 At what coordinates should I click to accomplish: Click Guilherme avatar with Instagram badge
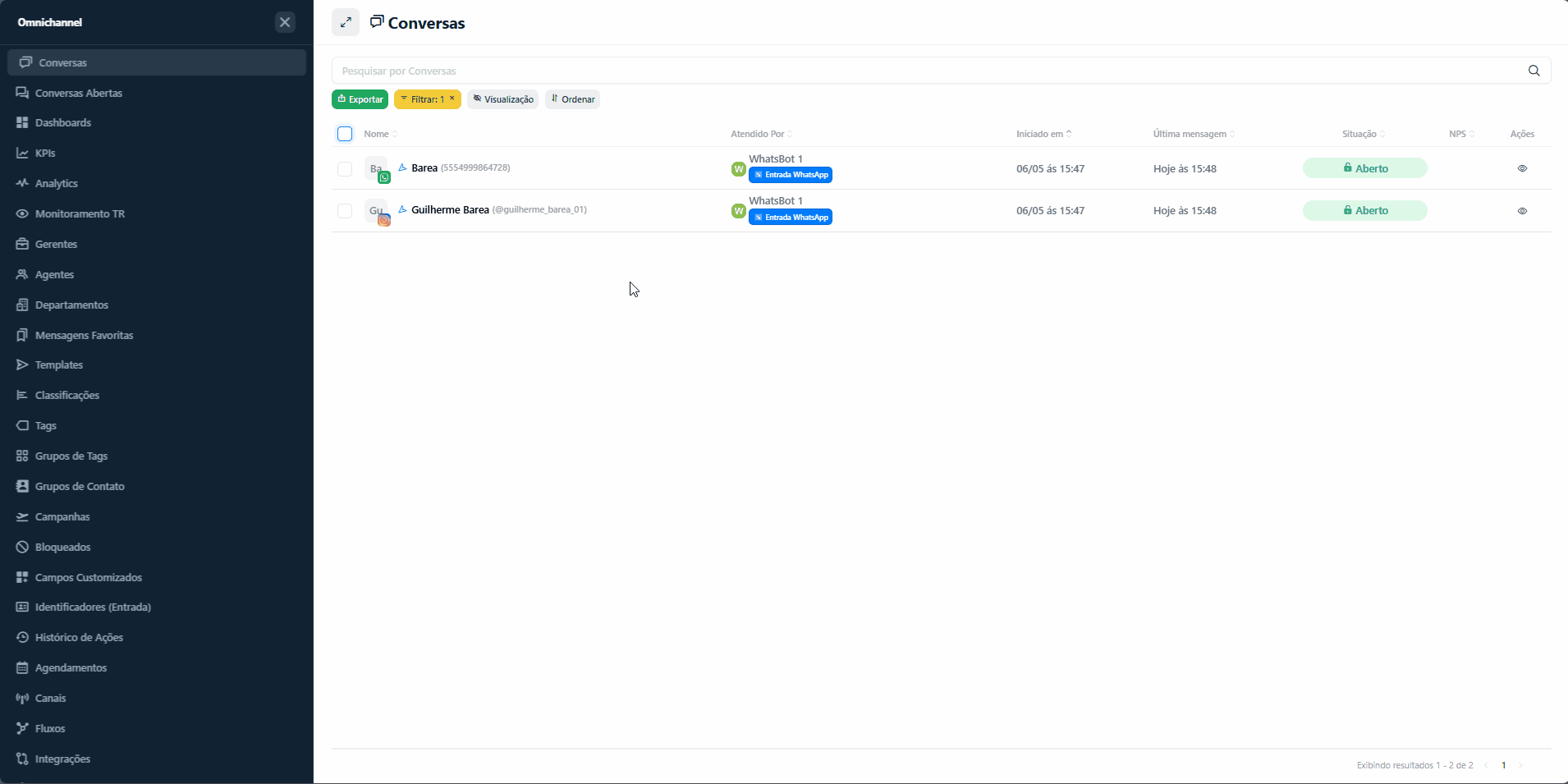click(x=377, y=212)
